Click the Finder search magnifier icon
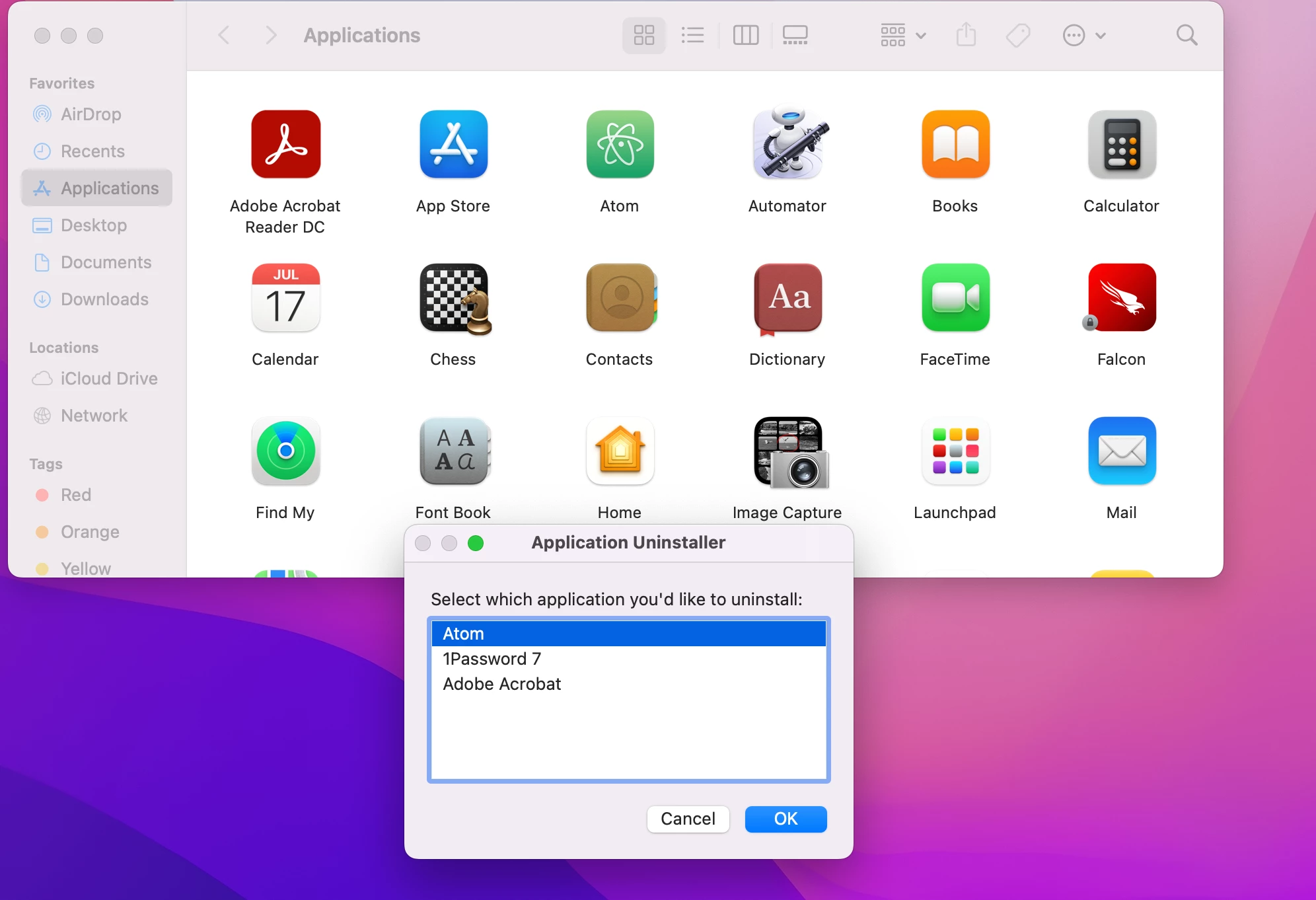This screenshot has width=1316, height=900. tap(1187, 35)
